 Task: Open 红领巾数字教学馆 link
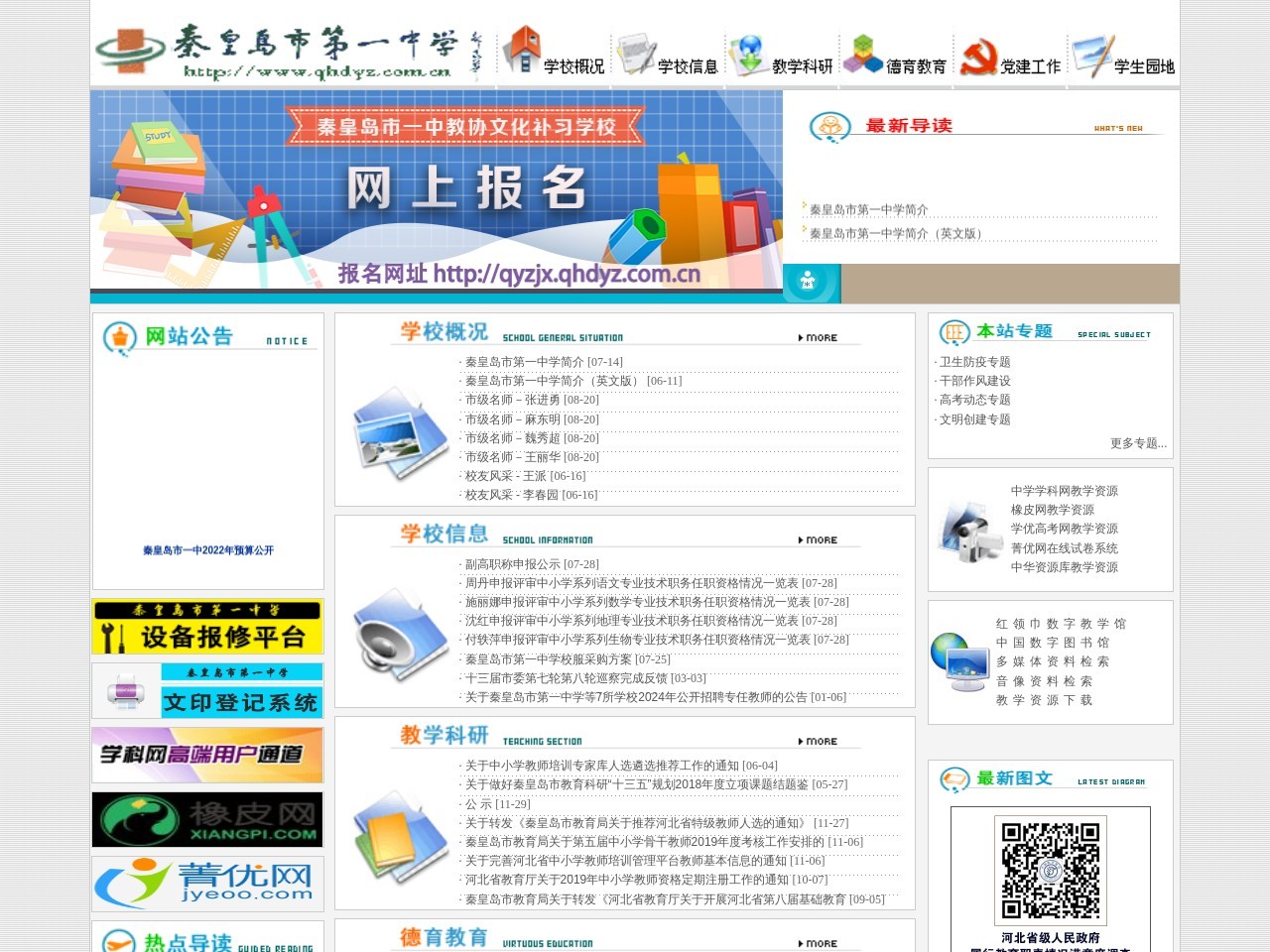pyautogui.click(x=1062, y=624)
